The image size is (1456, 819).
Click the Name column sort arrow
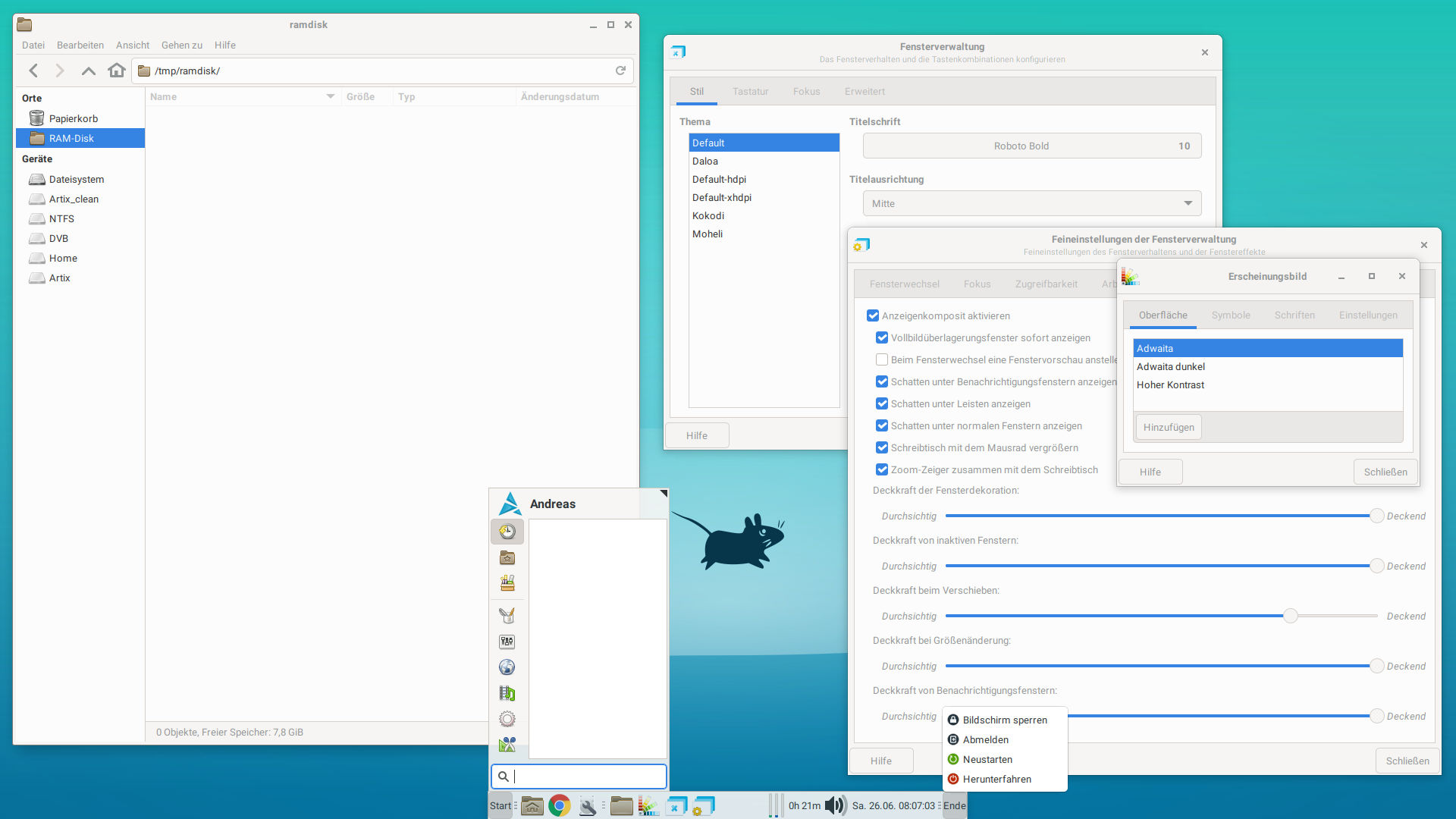[331, 96]
